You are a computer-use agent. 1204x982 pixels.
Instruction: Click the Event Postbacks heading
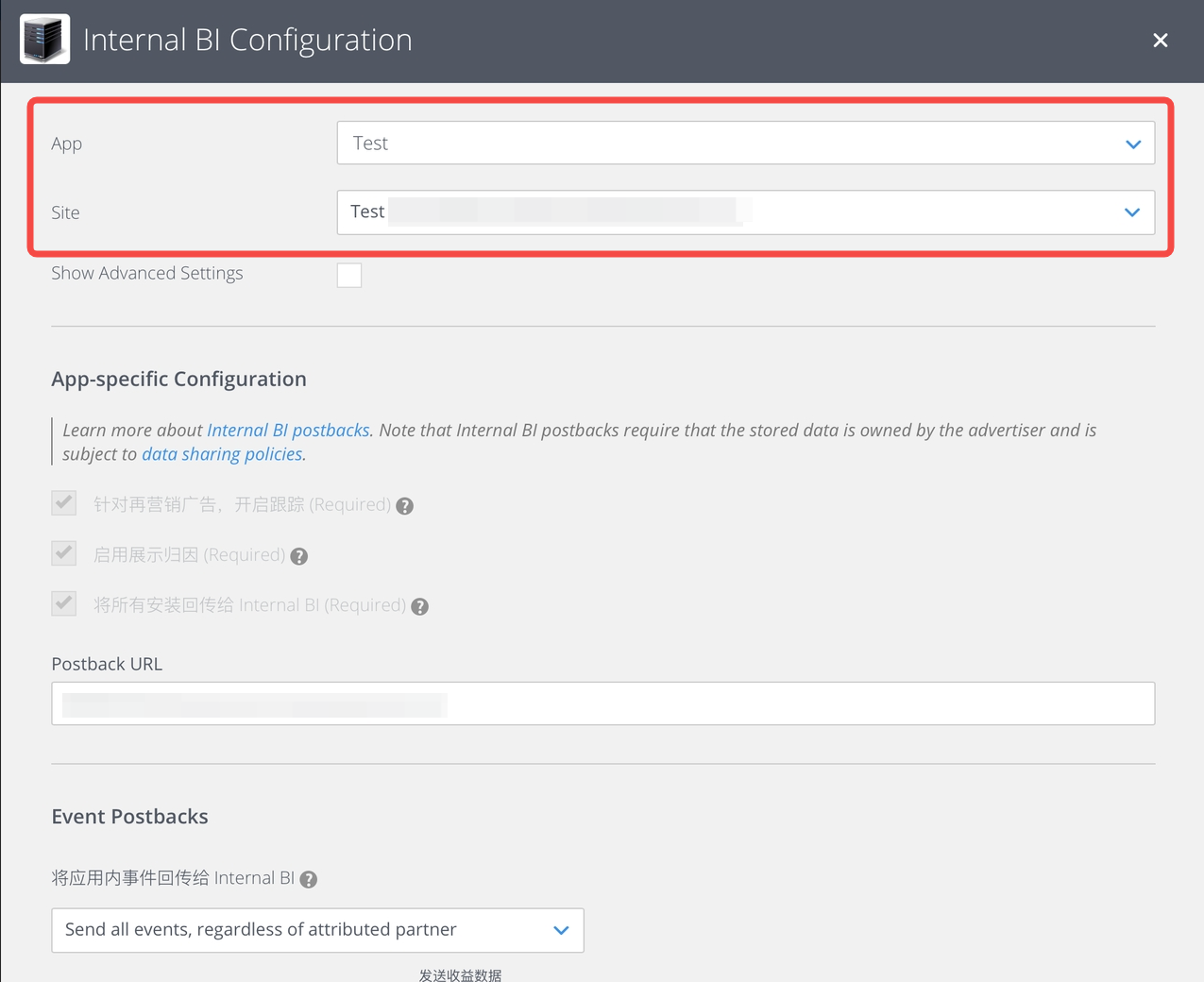(x=130, y=817)
